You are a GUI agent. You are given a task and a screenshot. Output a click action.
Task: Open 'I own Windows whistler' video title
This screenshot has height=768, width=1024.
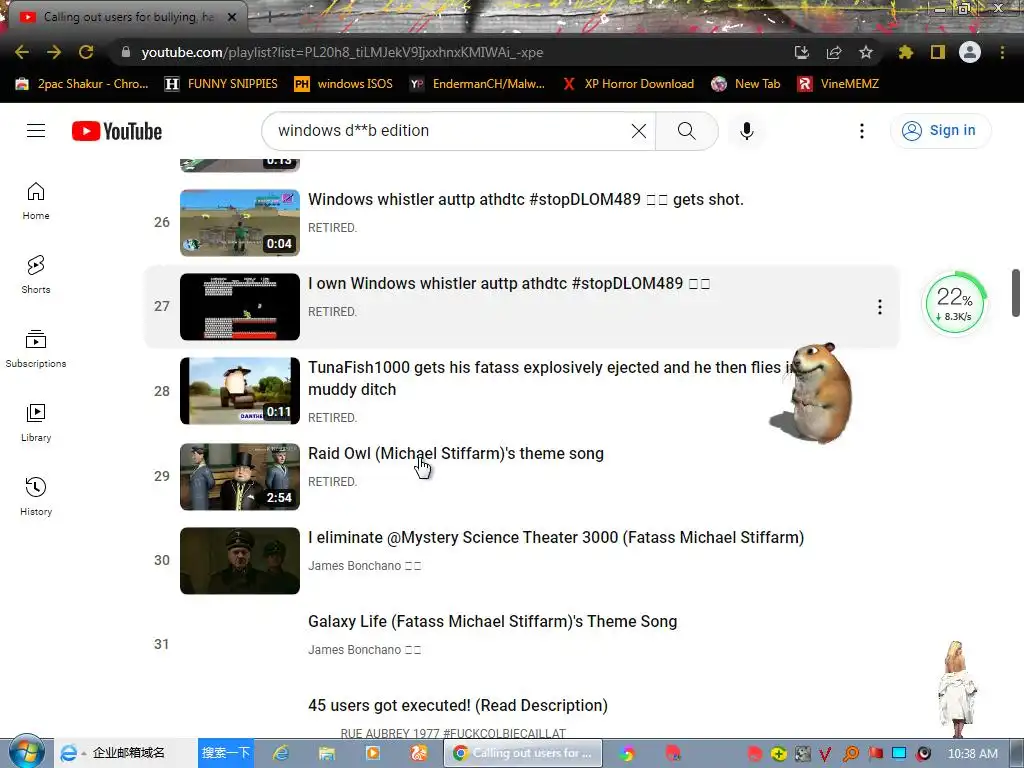[509, 283]
